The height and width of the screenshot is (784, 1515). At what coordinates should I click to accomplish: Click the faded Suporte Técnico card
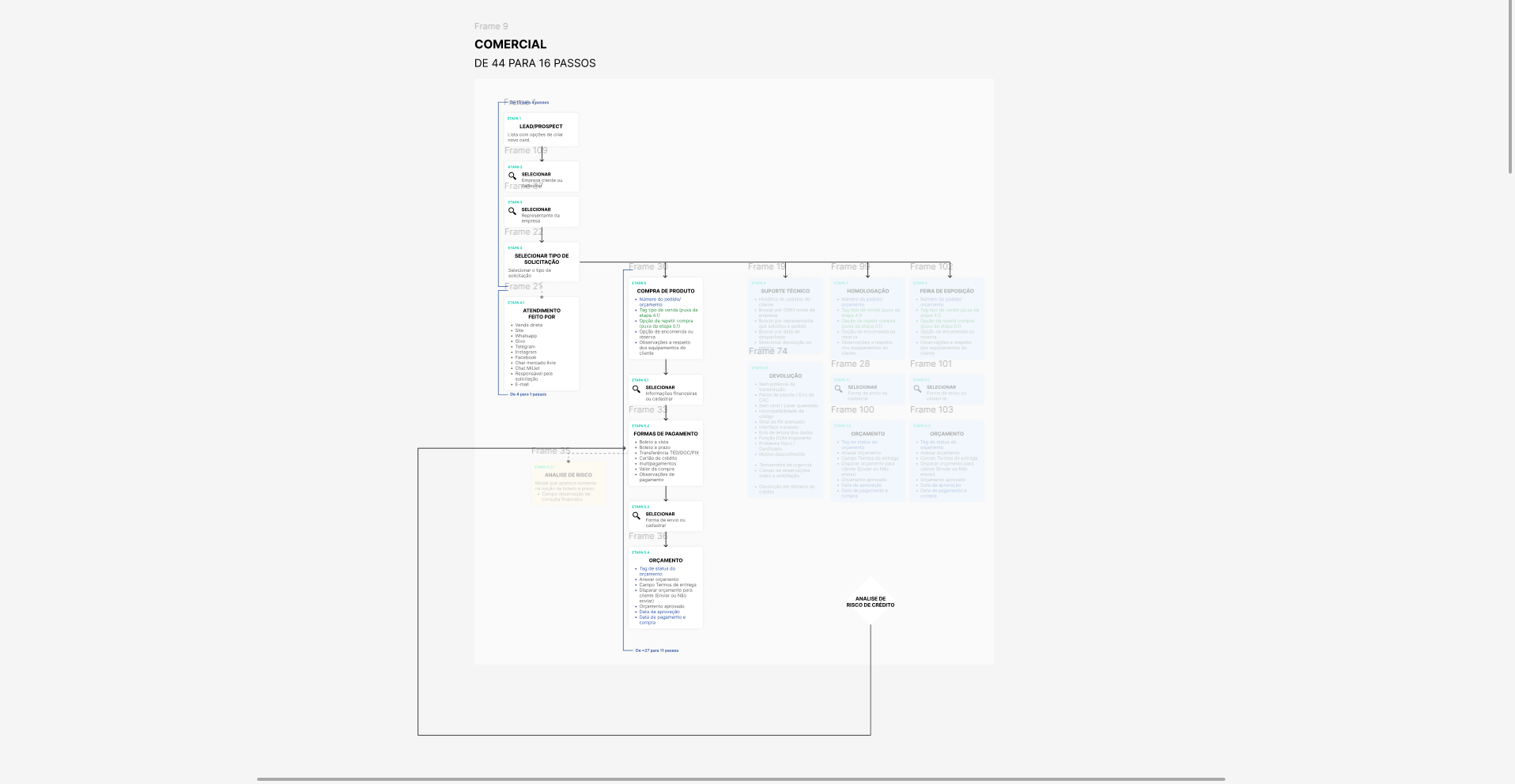tap(785, 315)
